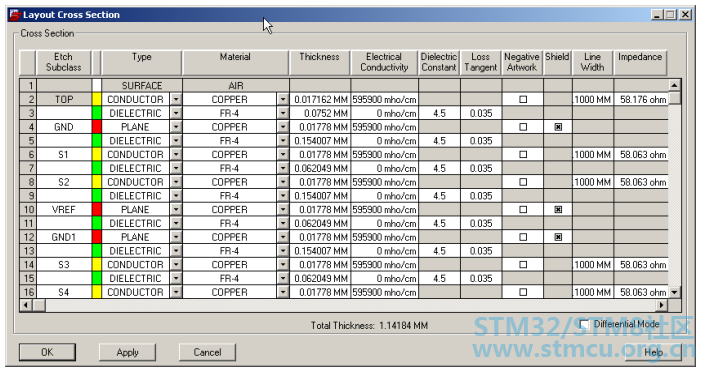Select thickness 0.062049 MM in row 11

320,223
